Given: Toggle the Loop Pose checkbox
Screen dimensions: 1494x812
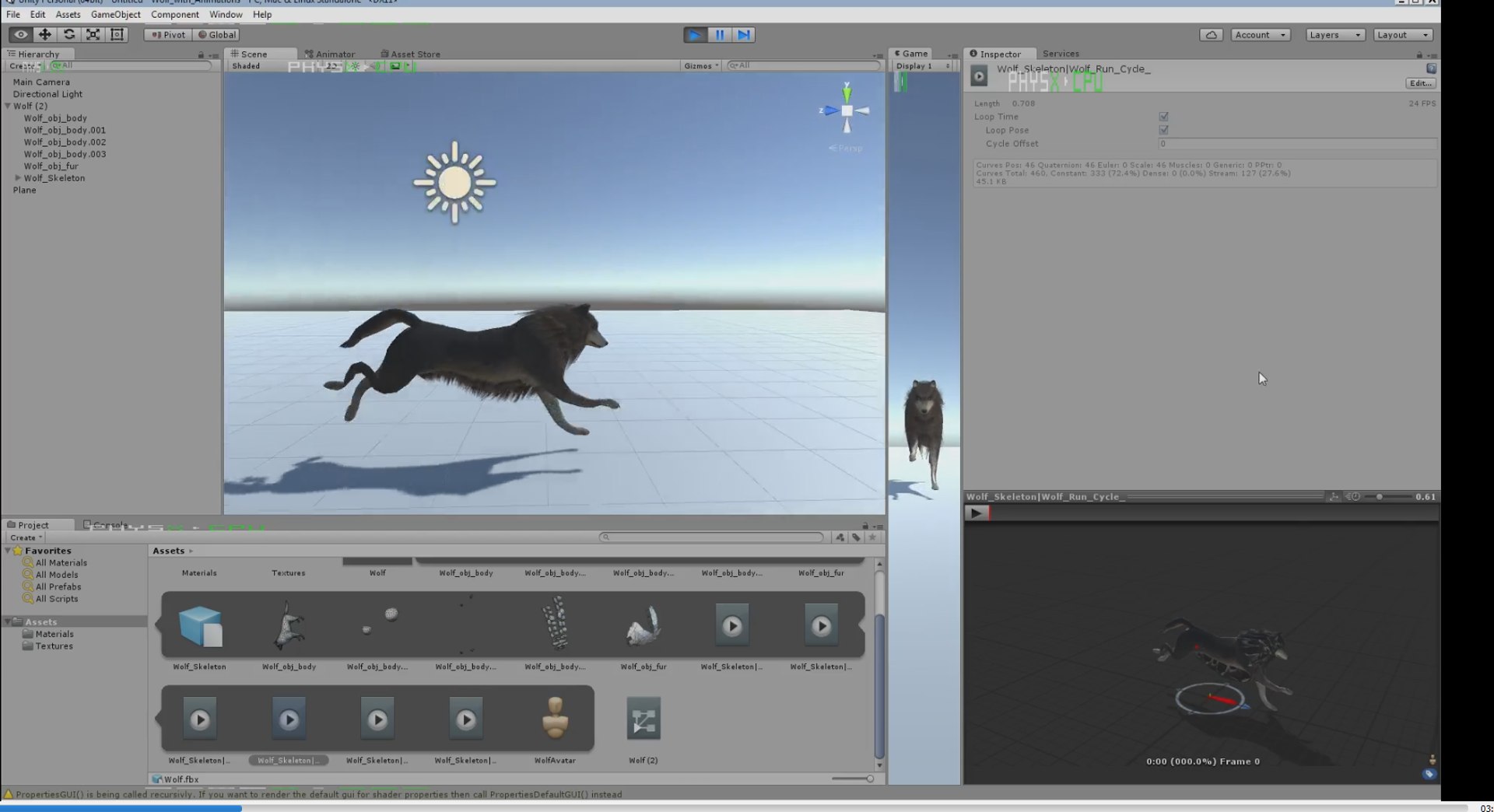Looking at the screenshot, I should (x=1163, y=130).
